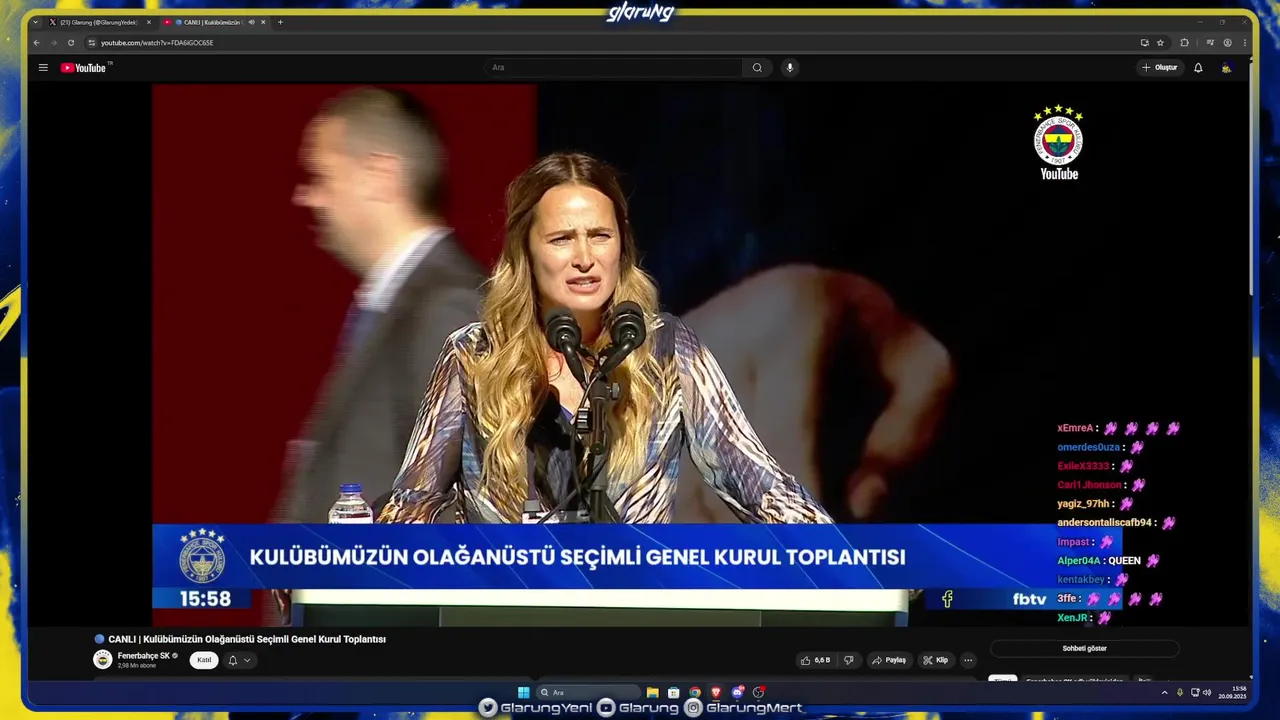1280x720 pixels.
Task: View site information icon in address bar
Action: [92, 43]
